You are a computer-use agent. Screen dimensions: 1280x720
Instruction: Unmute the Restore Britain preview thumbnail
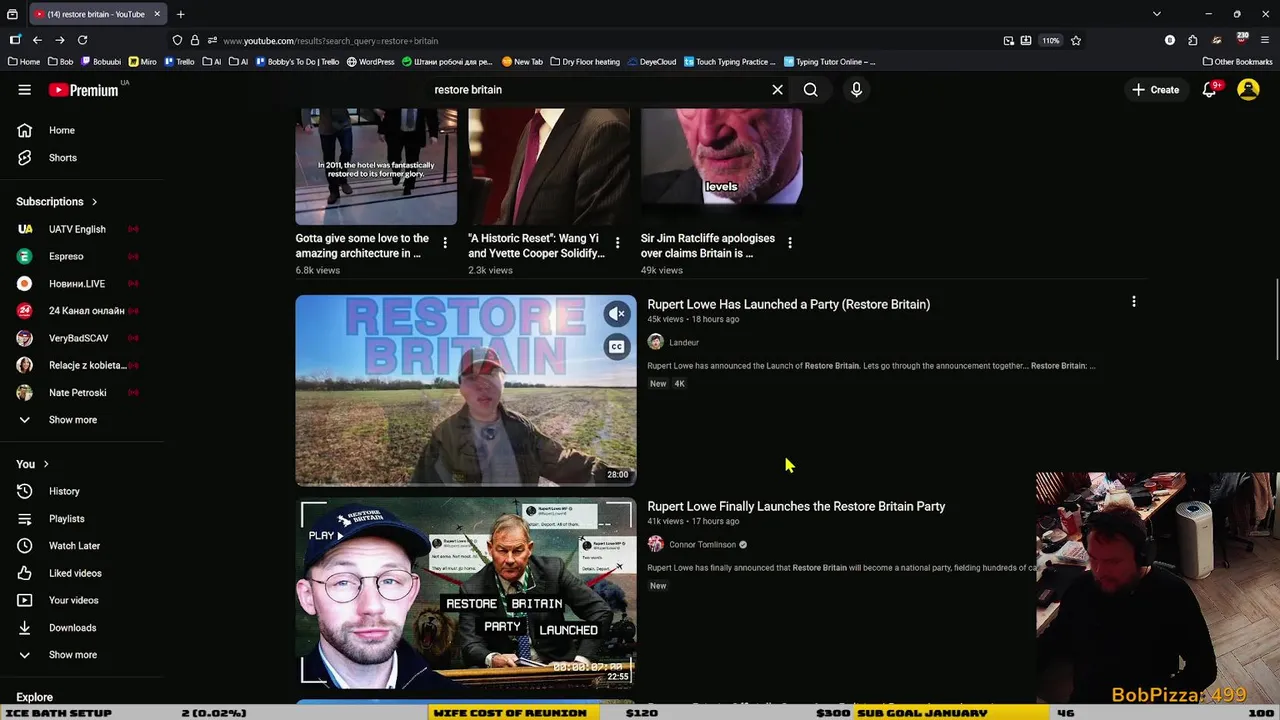pos(617,314)
